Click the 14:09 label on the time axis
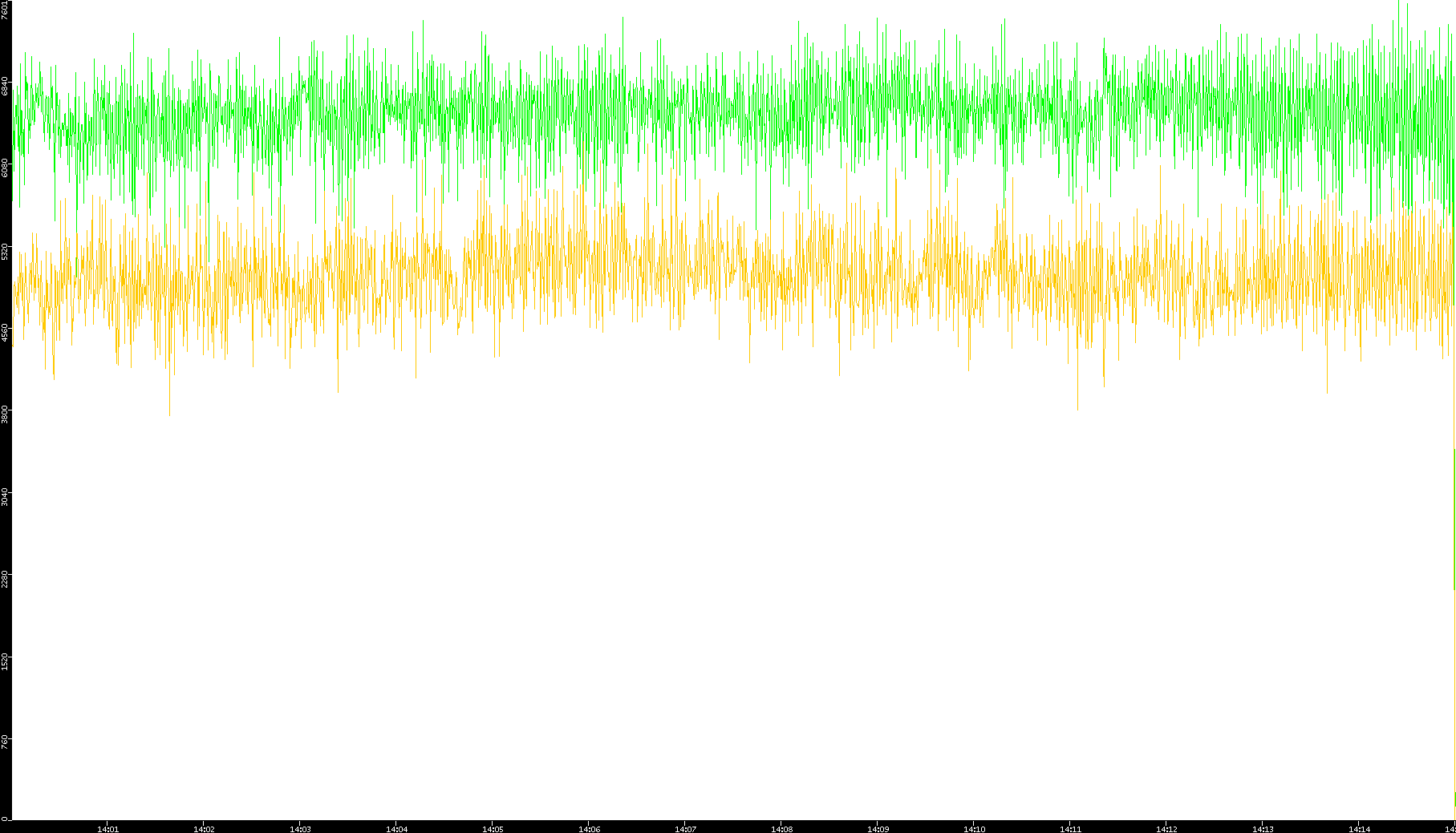Viewport: 1456px width, 833px height. click(878, 829)
